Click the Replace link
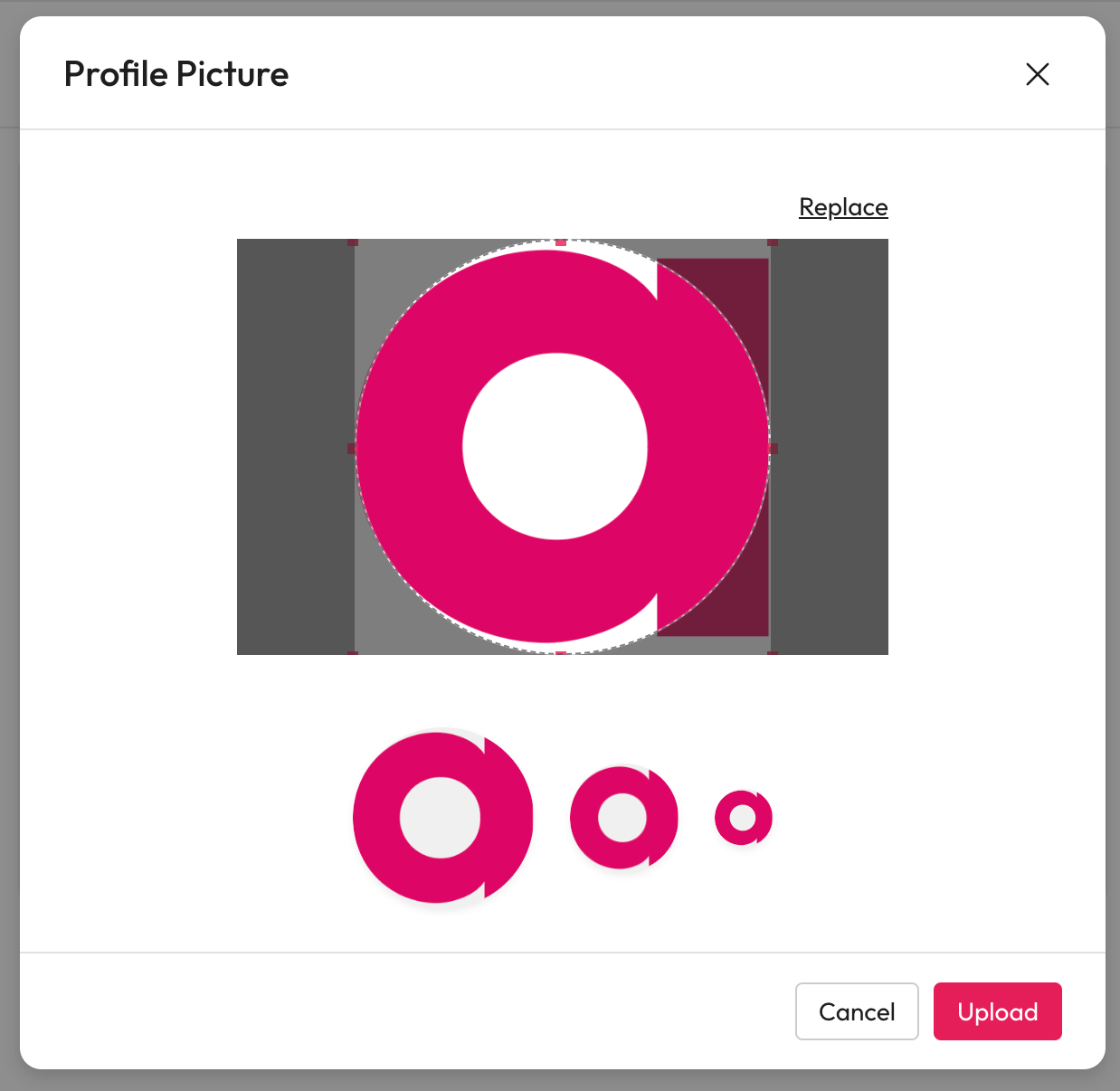 843,207
